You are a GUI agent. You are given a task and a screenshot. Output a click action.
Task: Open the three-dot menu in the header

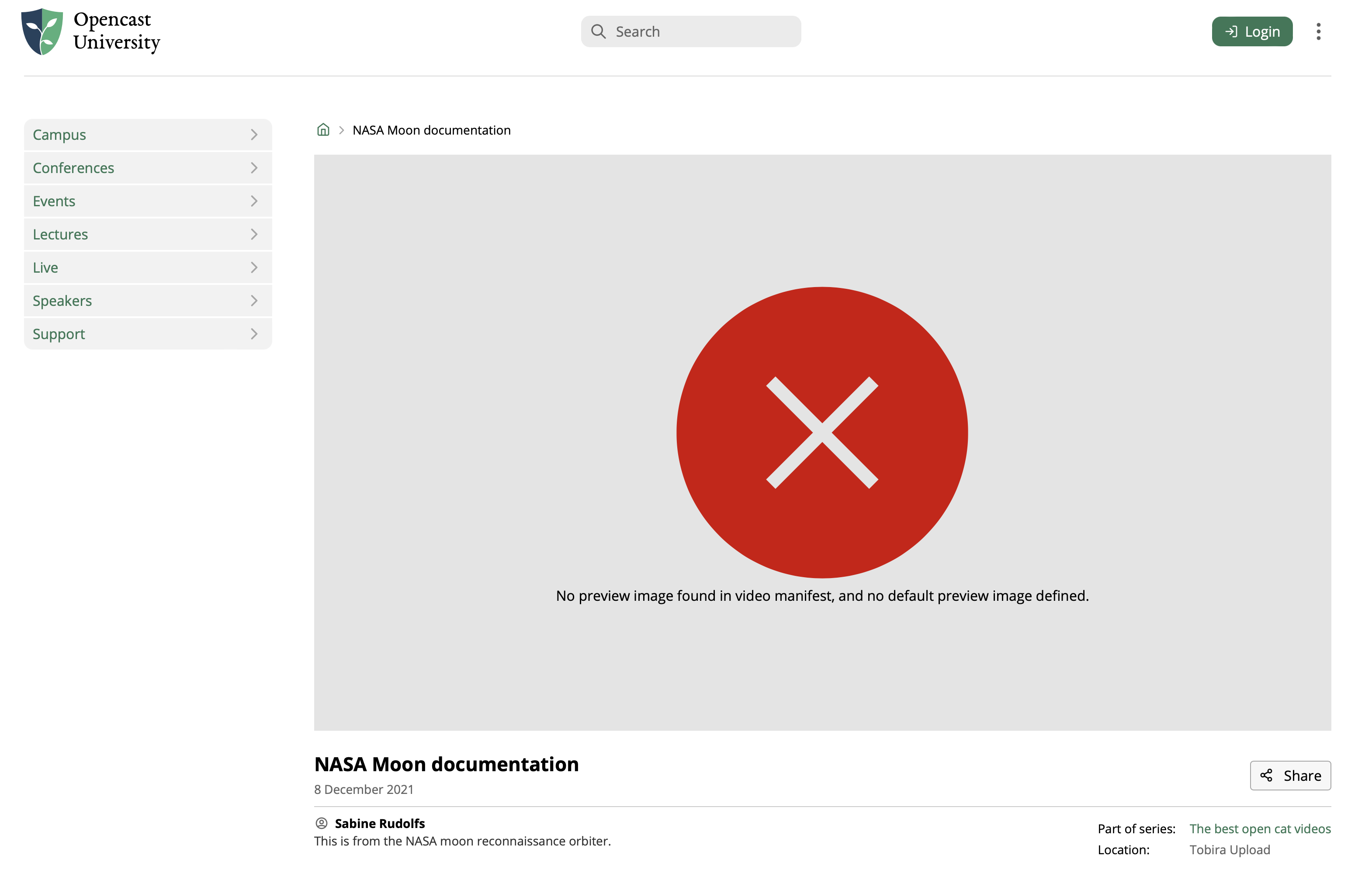coord(1318,31)
